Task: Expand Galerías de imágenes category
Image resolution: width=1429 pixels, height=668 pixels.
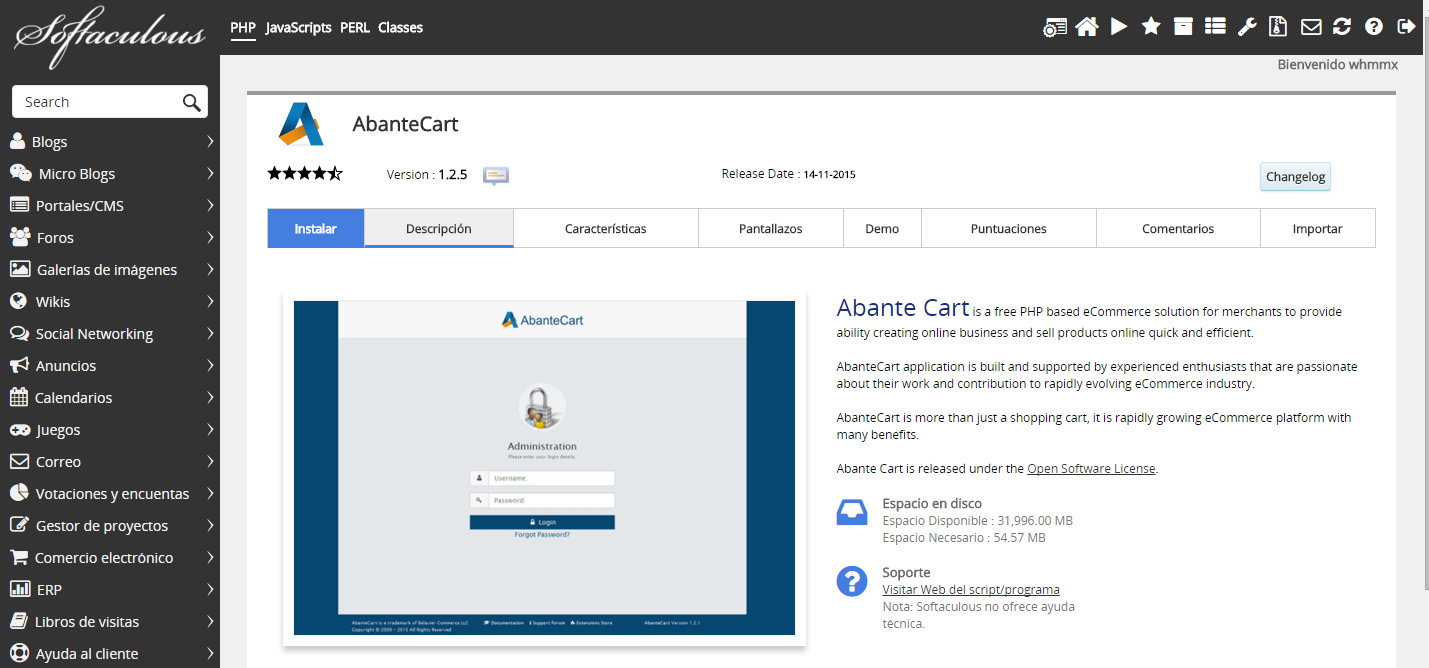Action: point(110,270)
